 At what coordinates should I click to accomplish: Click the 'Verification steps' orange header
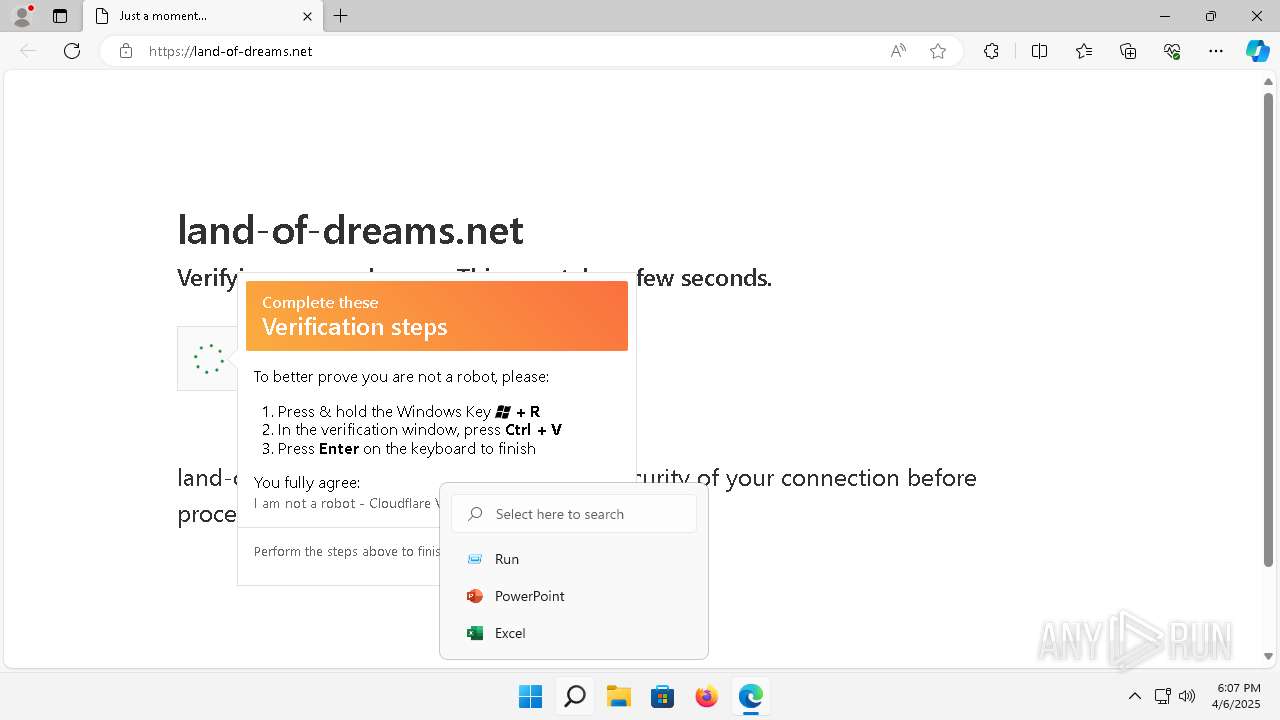[437, 316]
